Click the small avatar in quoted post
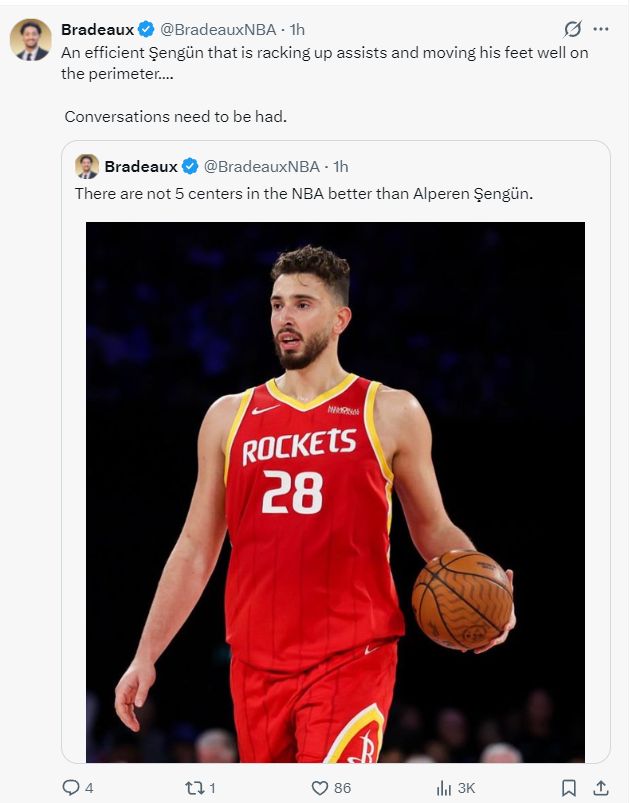630x803 pixels. [x=87, y=166]
